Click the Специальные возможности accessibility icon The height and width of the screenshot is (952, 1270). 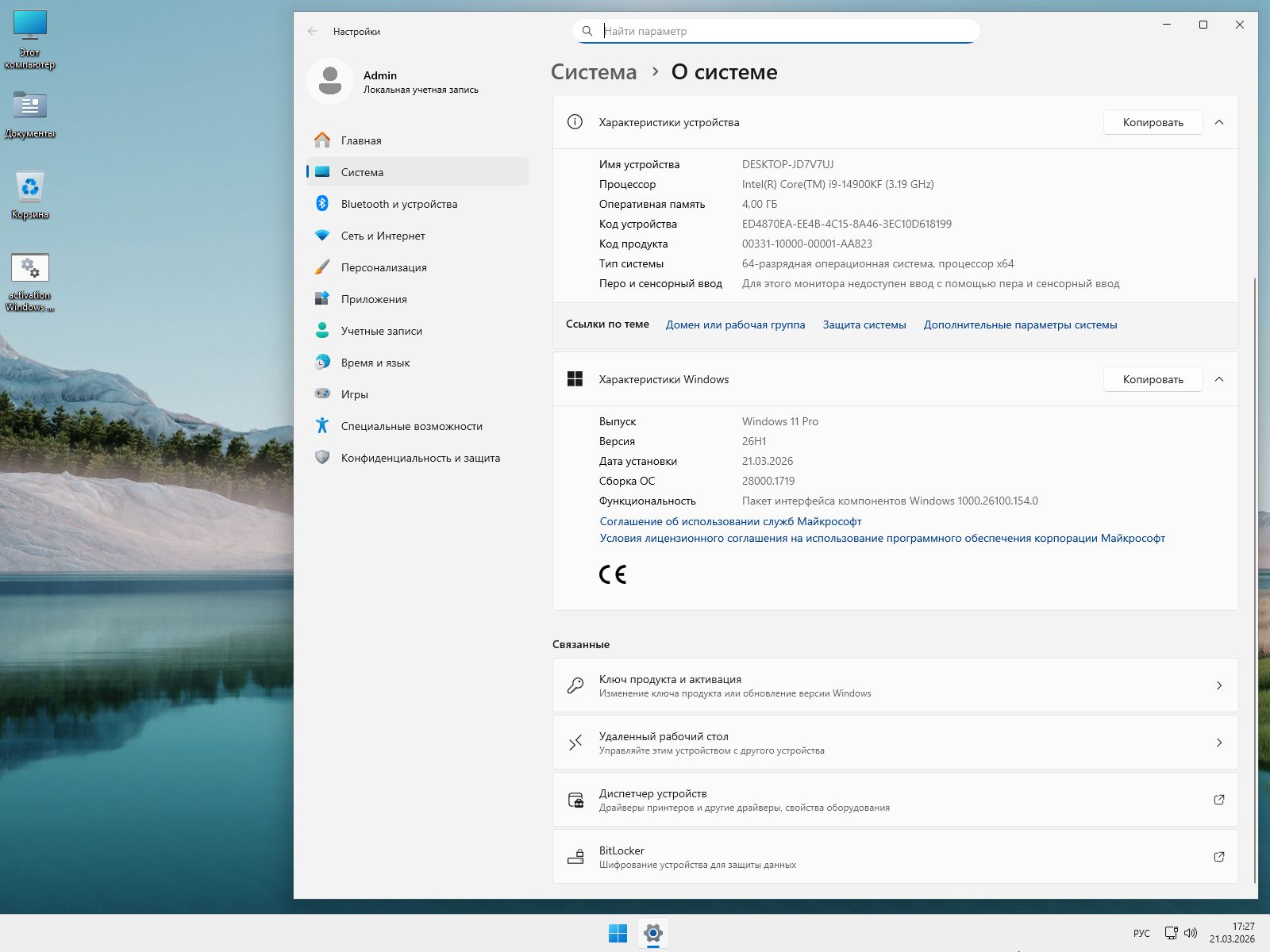(x=322, y=426)
